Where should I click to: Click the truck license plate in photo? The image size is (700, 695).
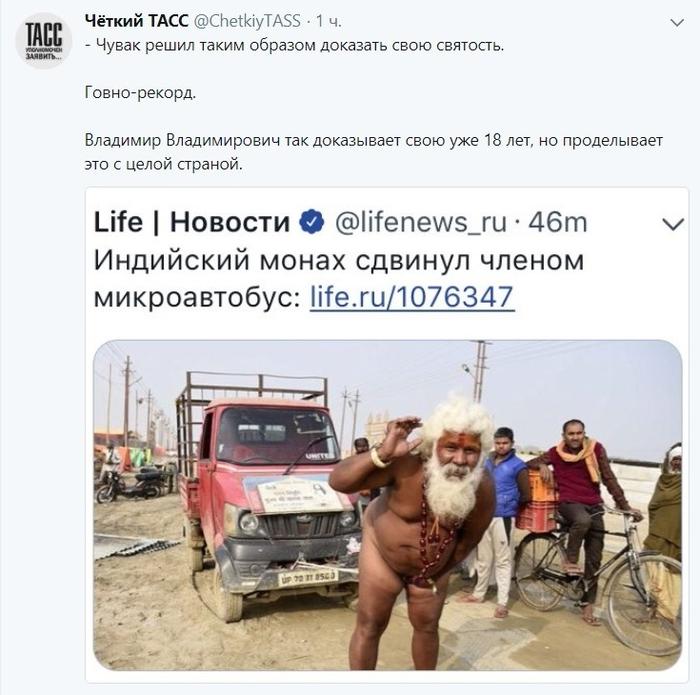308,578
